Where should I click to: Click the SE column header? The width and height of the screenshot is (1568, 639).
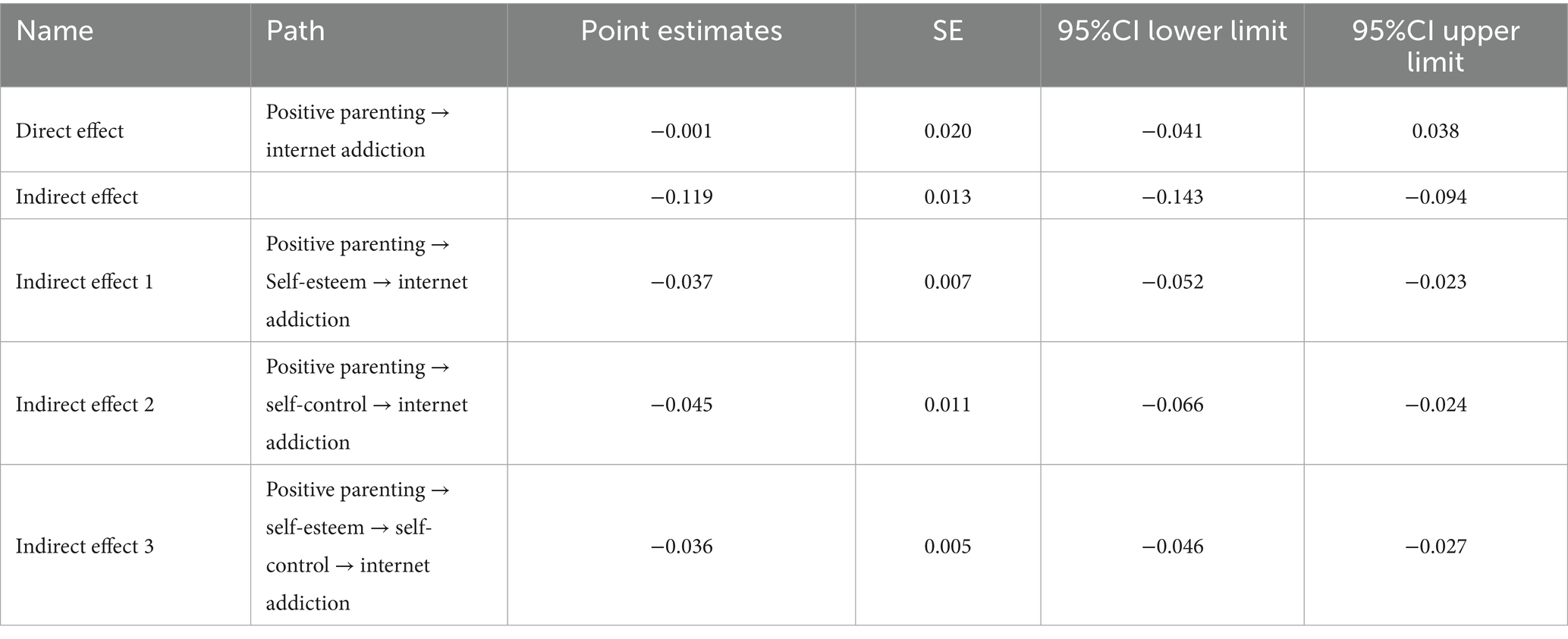click(947, 31)
